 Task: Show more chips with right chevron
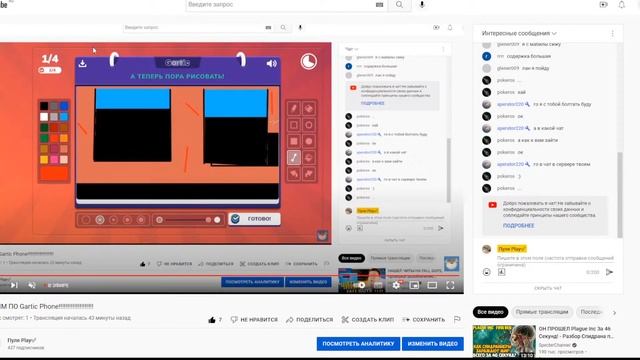point(614,313)
